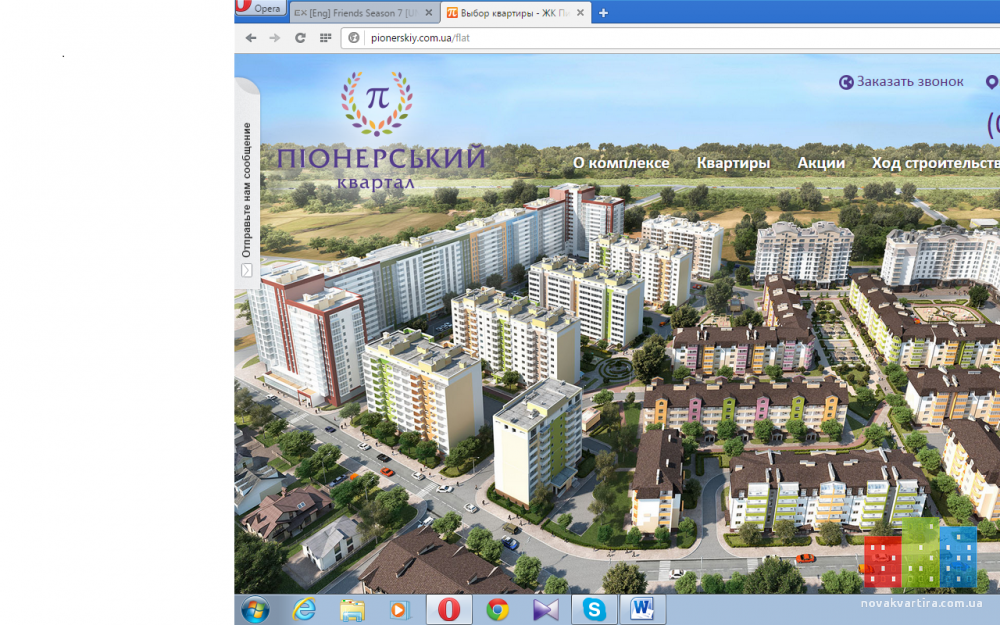The image size is (1000, 625).
Task: Open О комплексе menu item
Action: (621, 163)
